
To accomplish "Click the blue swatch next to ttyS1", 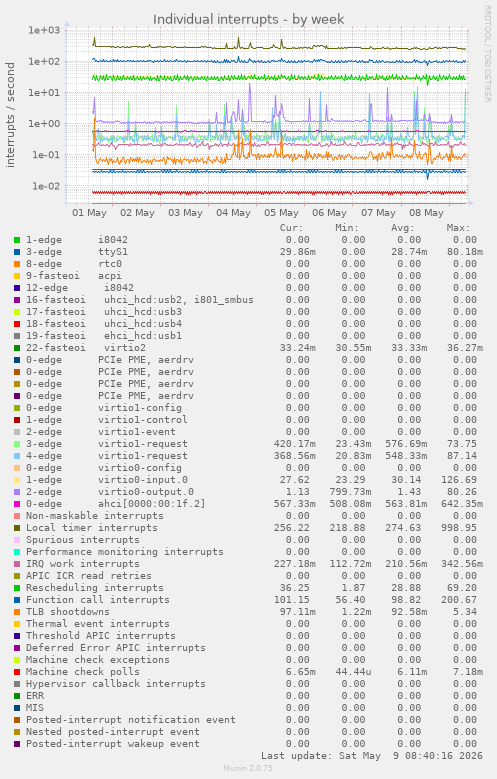I will click(17, 252).
